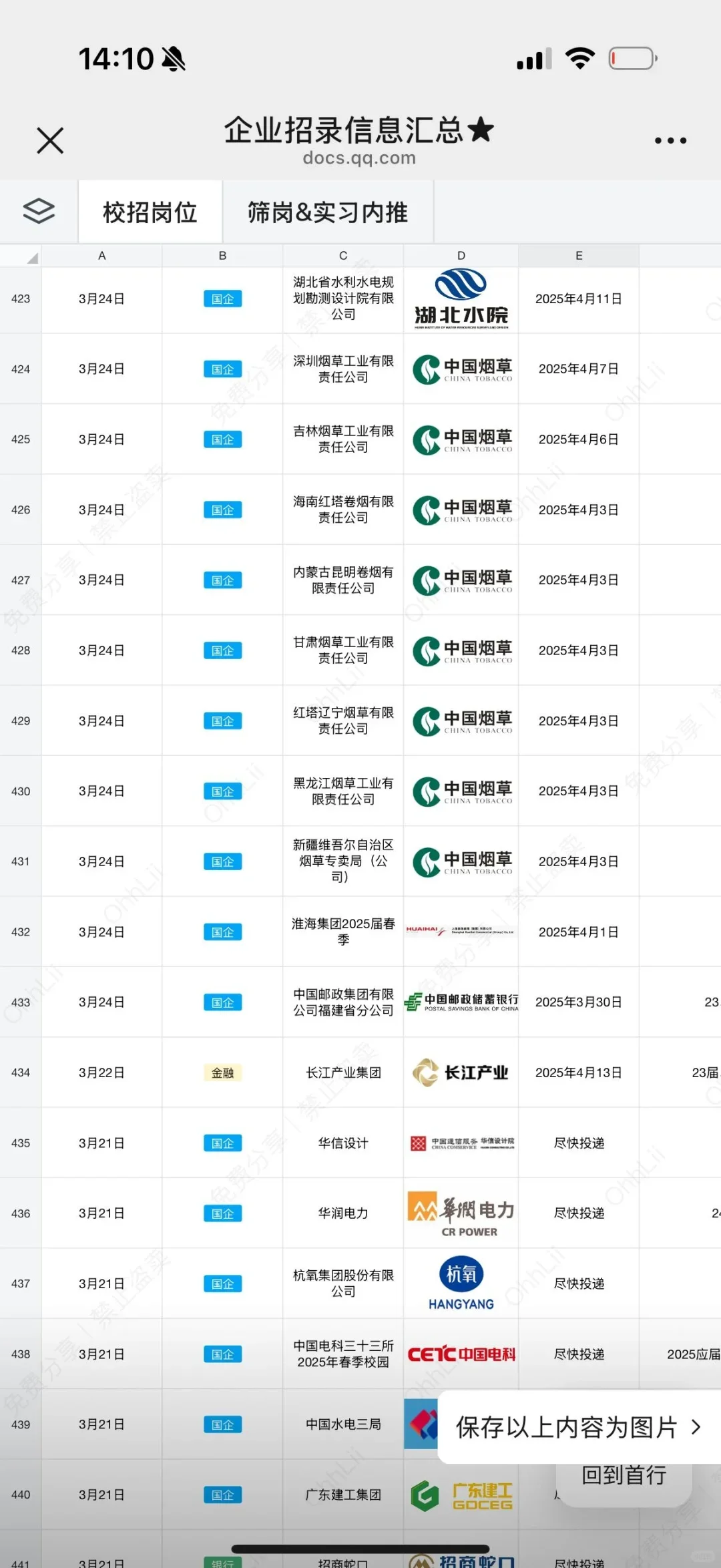Screen dimensions: 721x1568
Task: Select cell 长江产业集团
Action: pyautogui.click(x=343, y=1072)
